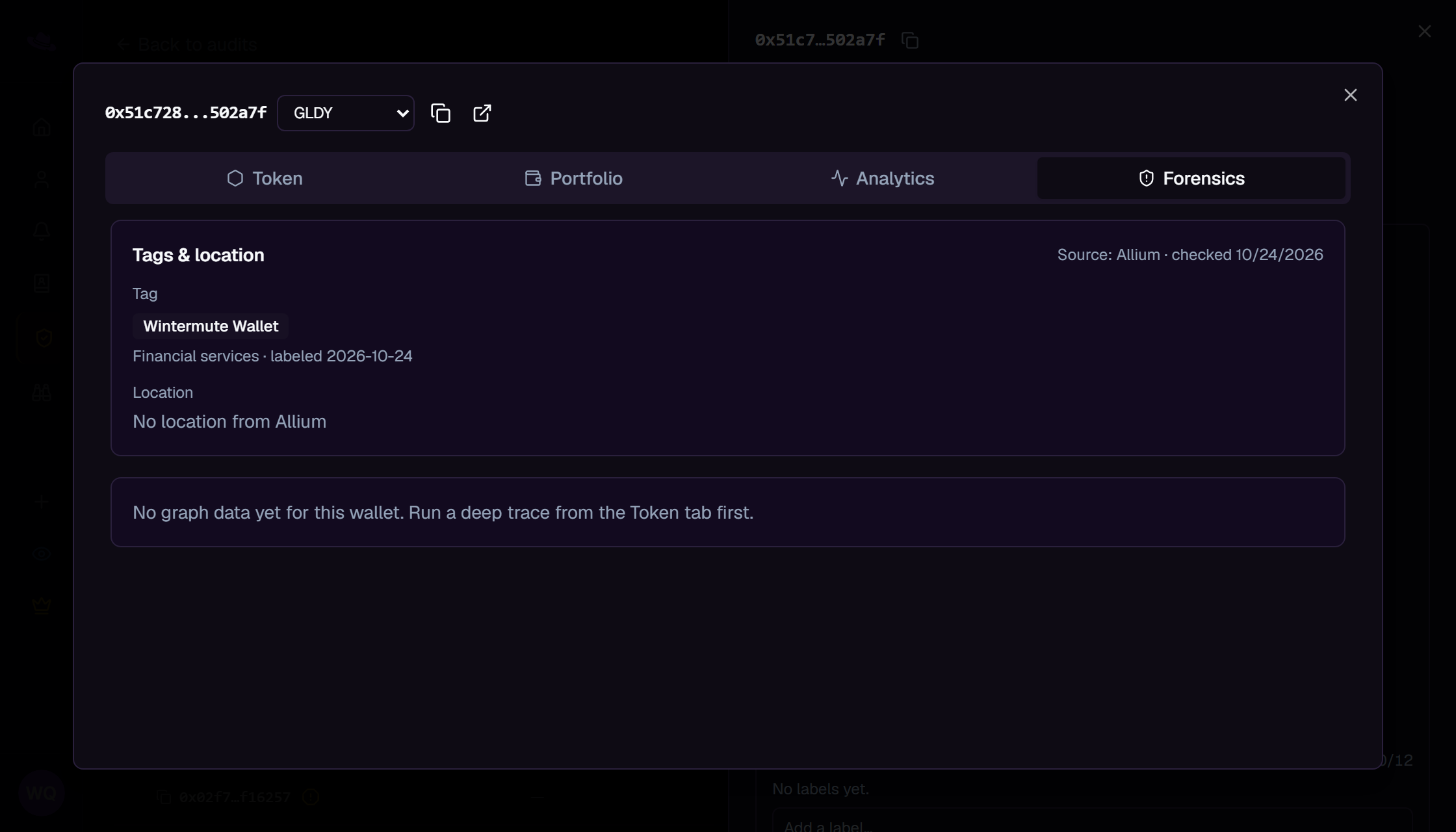Click the eye icon in sidebar
The width and height of the screenshot is (1456, 832).
pos(42,554)
